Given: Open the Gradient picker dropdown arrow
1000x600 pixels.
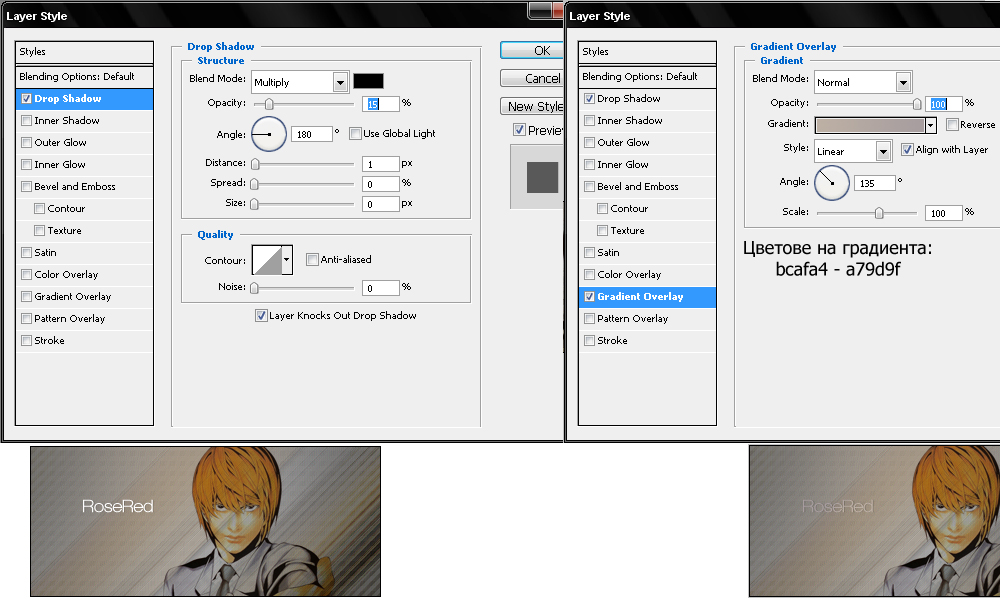Looking at the screenshot, I should tap(930, 125).
